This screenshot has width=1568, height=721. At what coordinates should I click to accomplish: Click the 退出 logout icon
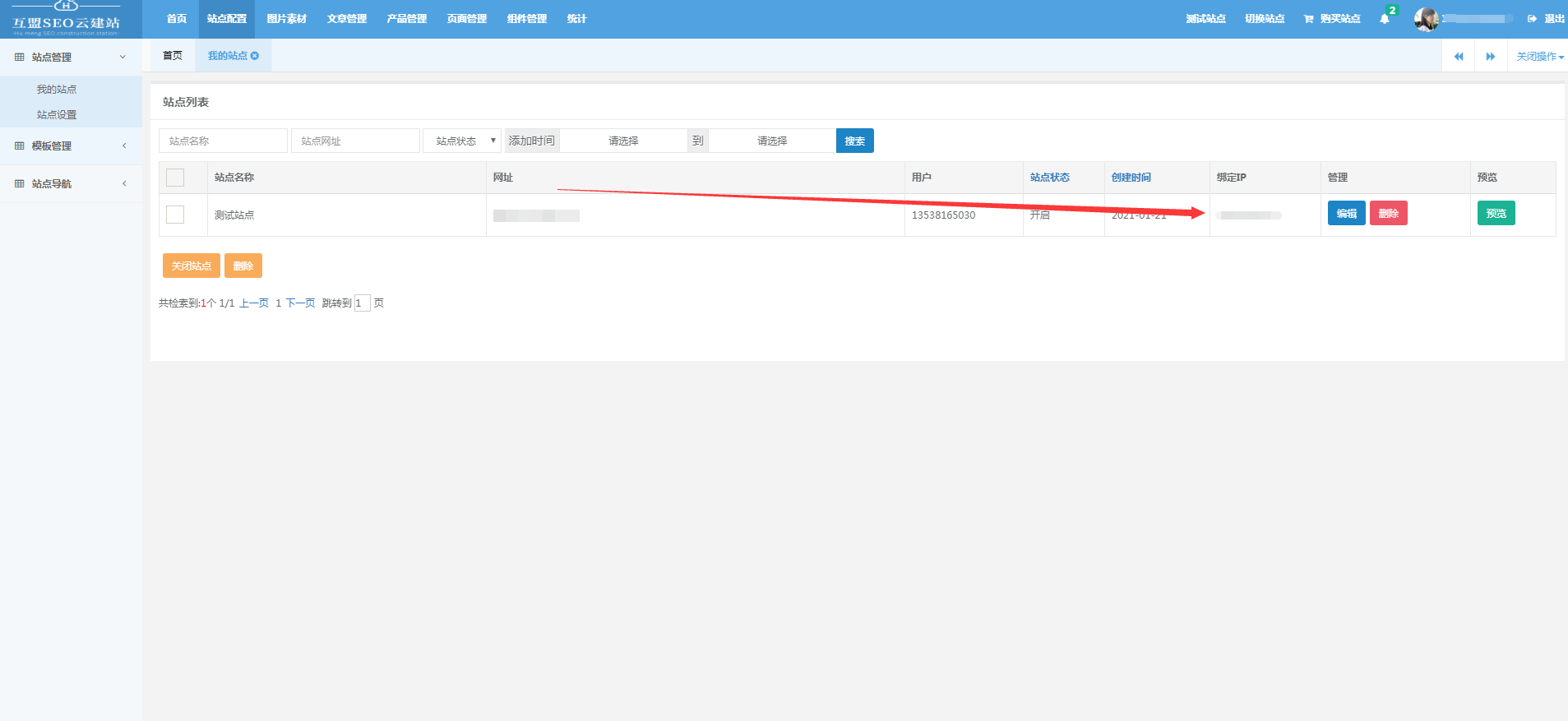pos(1532,19)
